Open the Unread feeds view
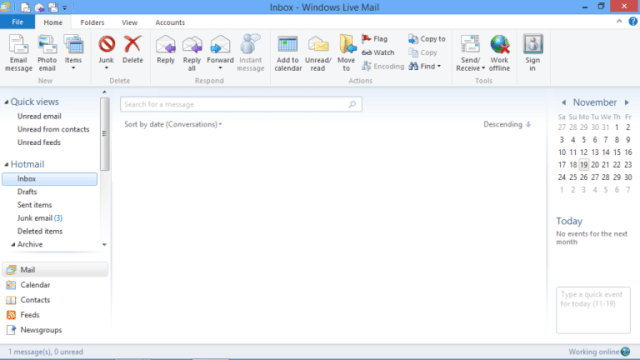Screen dimensions: 640x360 (x=39, y=142)
